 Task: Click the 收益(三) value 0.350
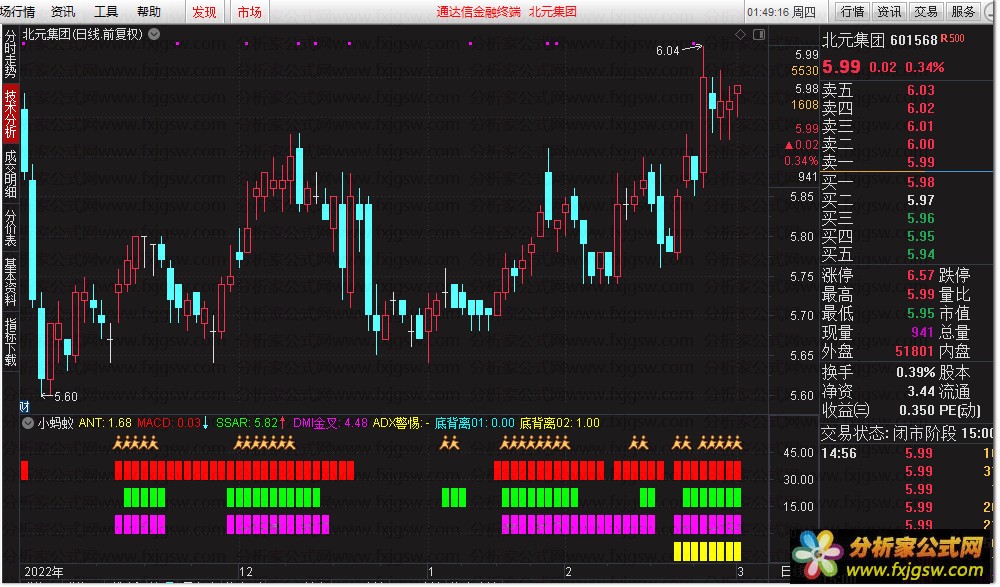pos(916,410)
